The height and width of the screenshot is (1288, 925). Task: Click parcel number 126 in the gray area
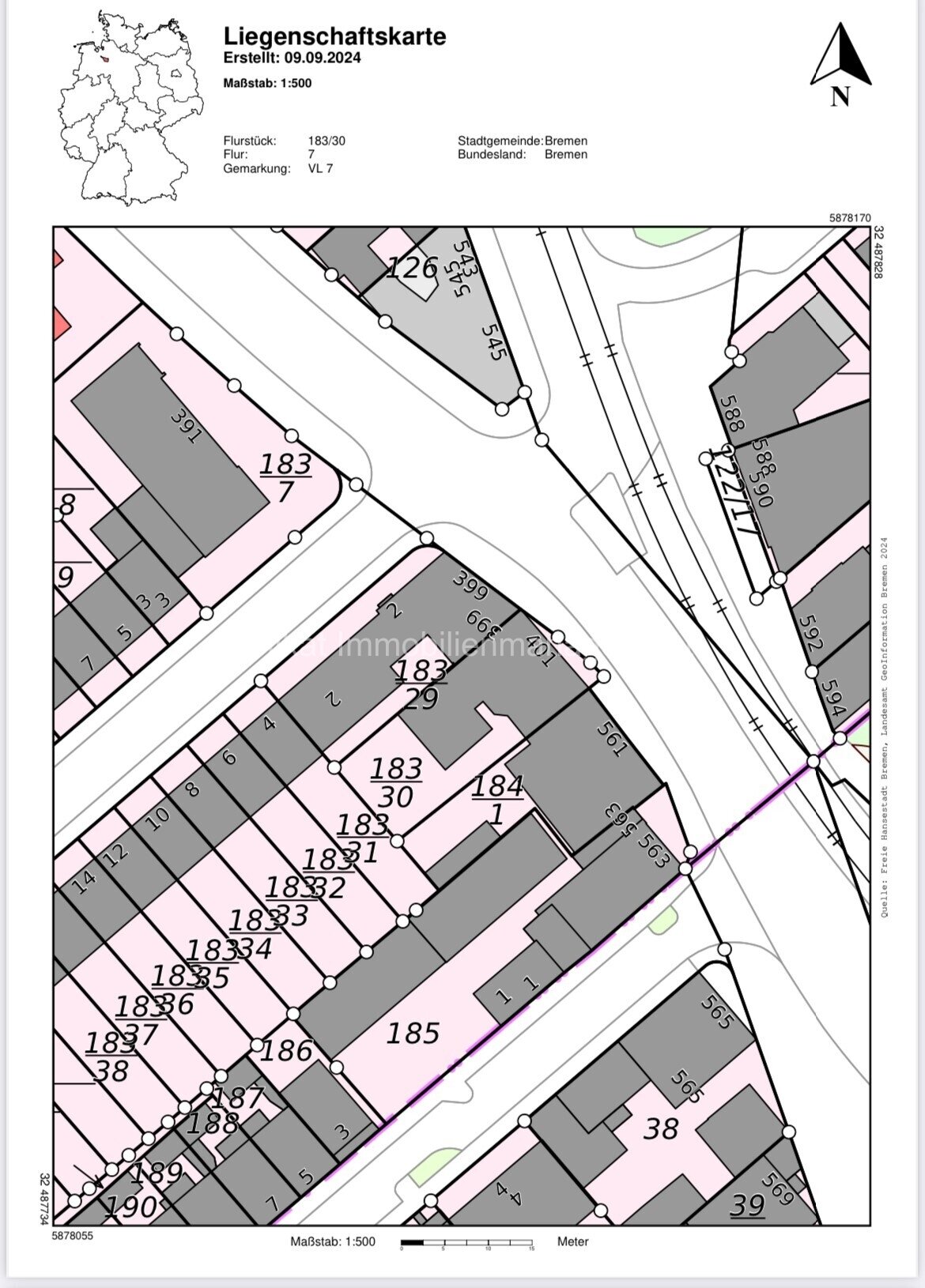[x=411, y=269]
